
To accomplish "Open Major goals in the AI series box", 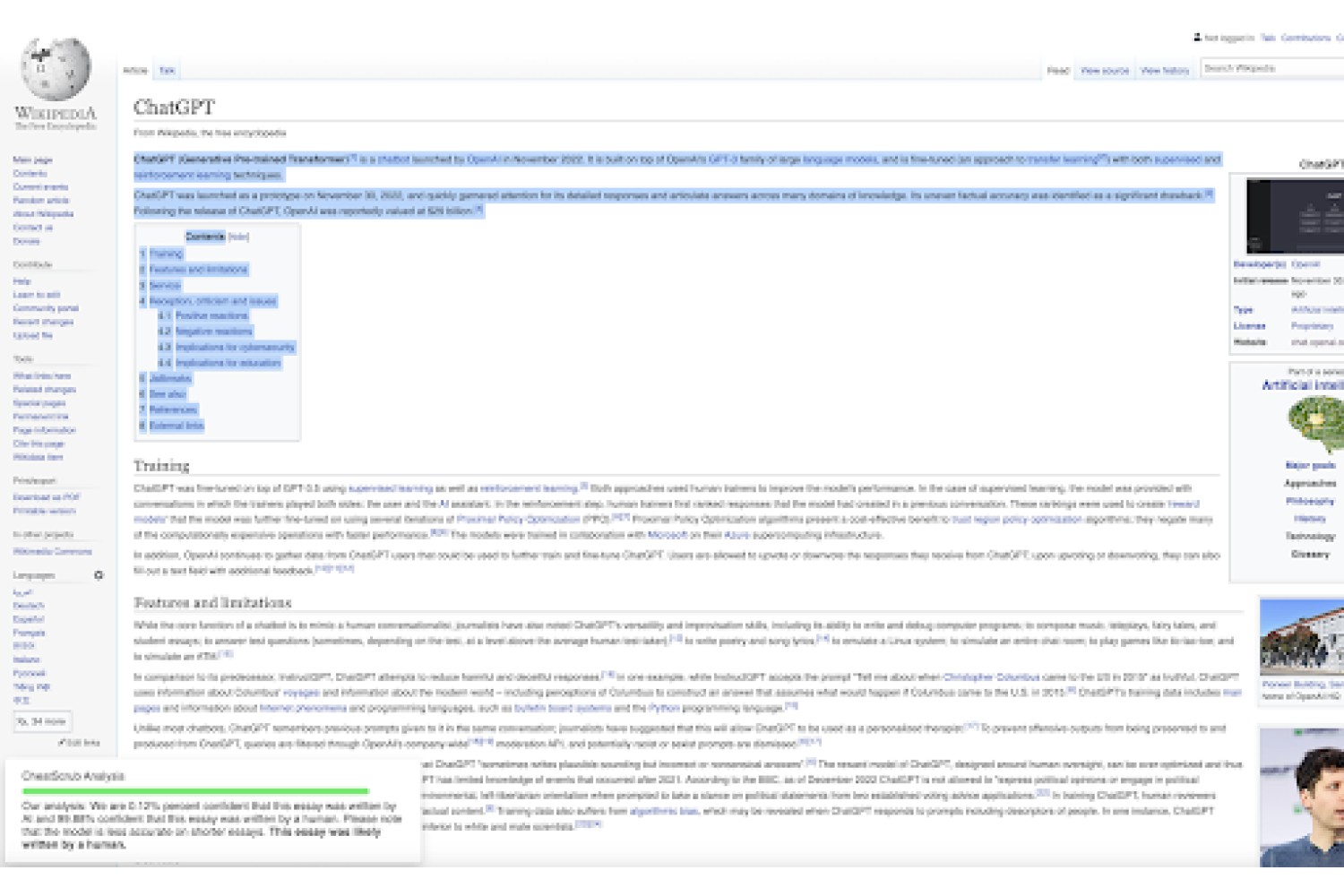I will (1310, 466).
